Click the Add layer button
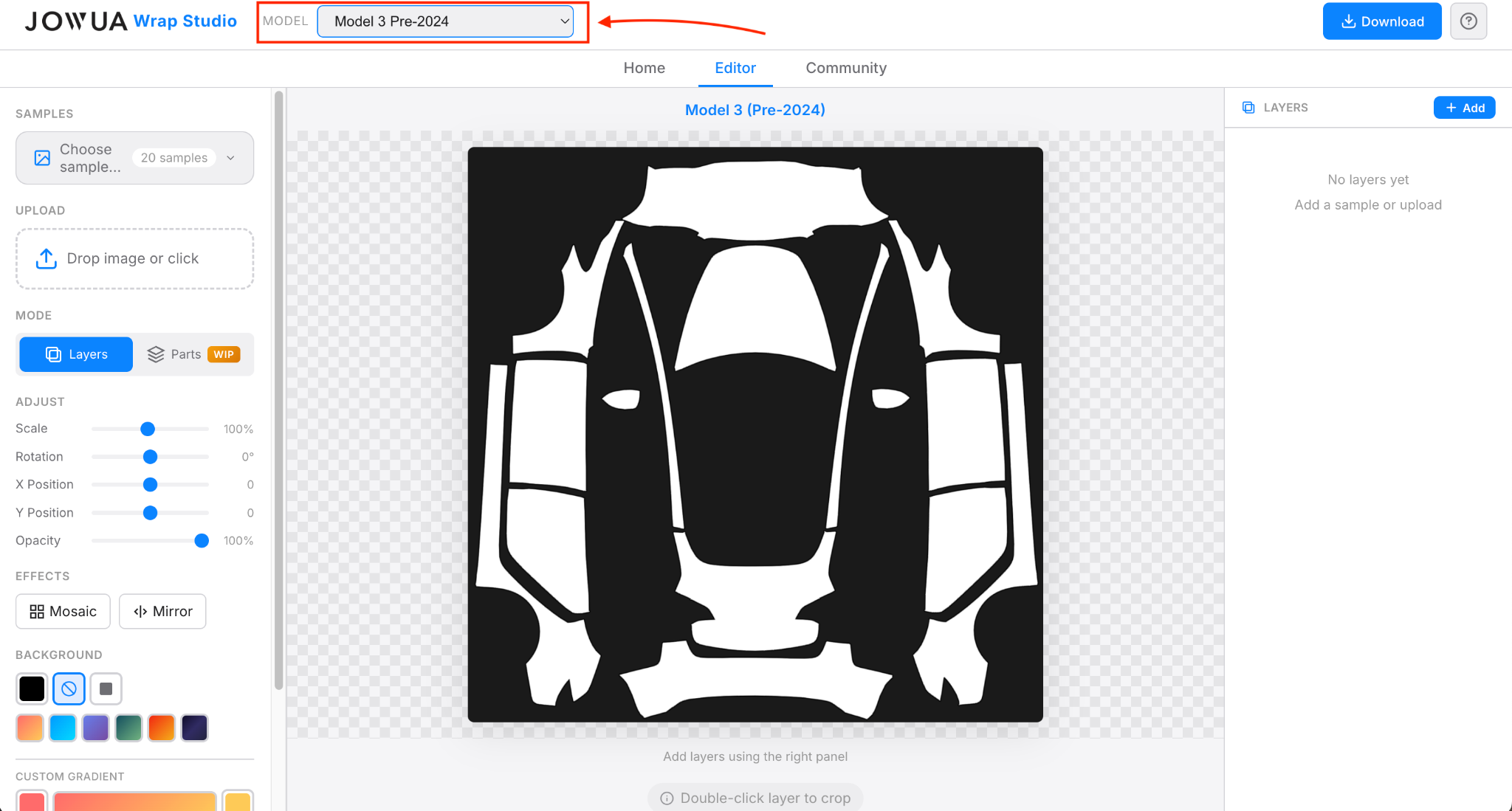This screenshot has width=1512, height=811. (x=1464, y=108)
